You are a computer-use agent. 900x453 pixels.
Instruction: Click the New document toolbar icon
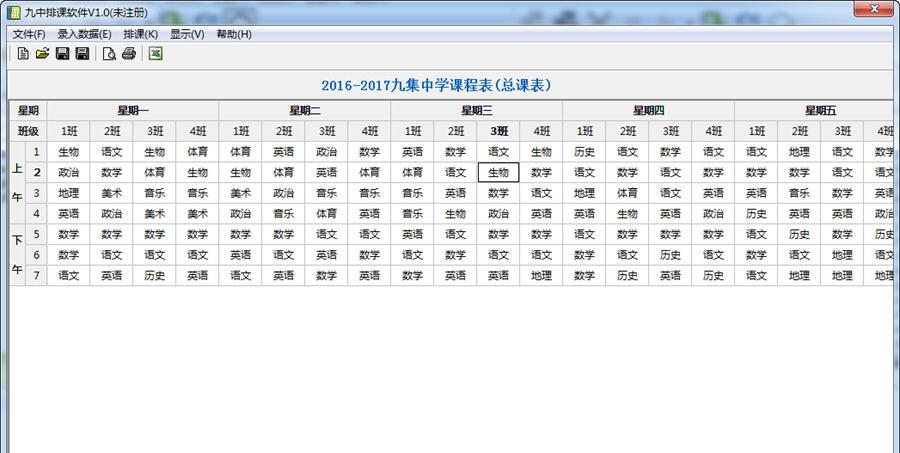click(x=23, y=54)
